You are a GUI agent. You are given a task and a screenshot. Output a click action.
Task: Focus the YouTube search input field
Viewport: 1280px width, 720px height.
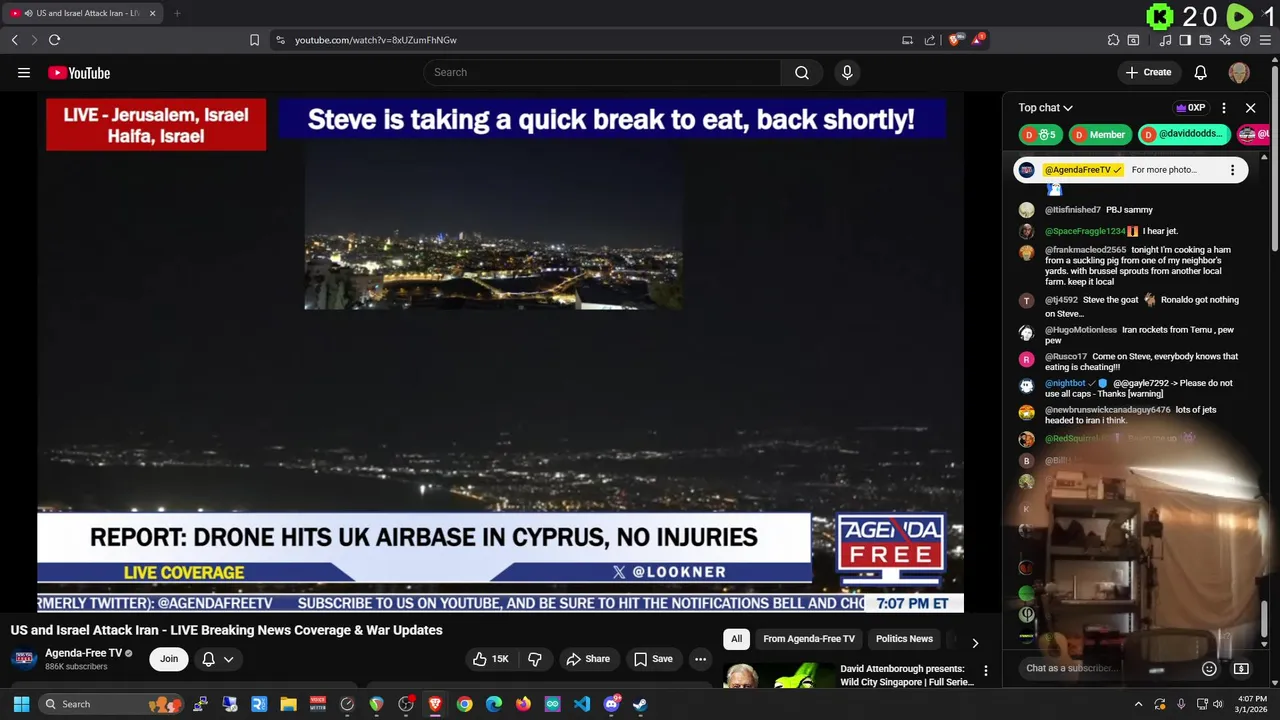(x=602, y=72)
